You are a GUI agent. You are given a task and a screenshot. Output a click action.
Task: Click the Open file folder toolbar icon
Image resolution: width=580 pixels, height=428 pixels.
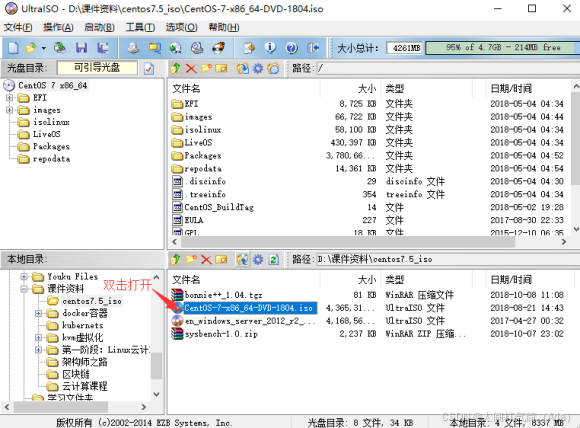point(31,48)
